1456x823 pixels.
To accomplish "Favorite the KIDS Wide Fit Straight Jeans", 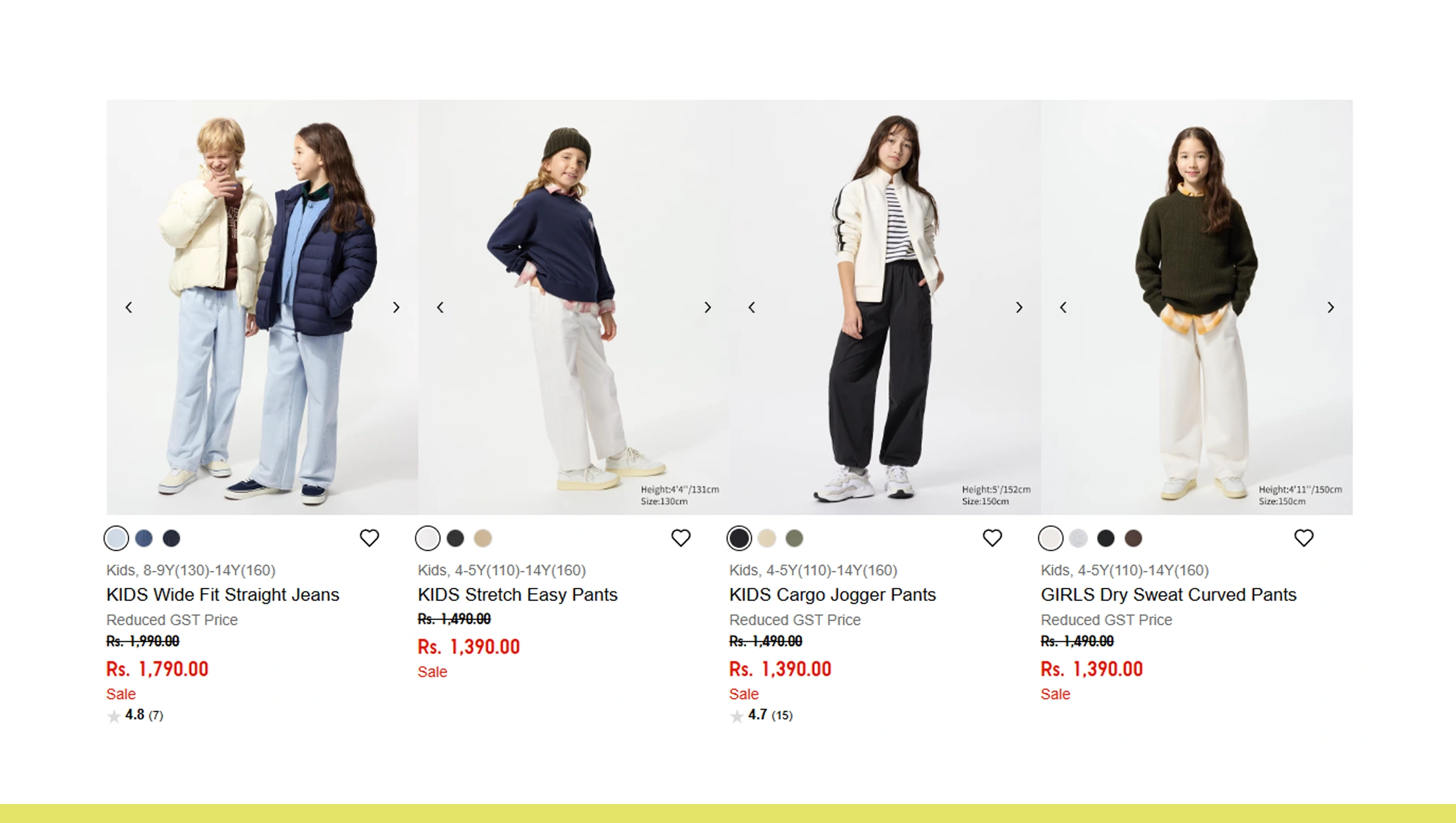I will coord(369,538).
